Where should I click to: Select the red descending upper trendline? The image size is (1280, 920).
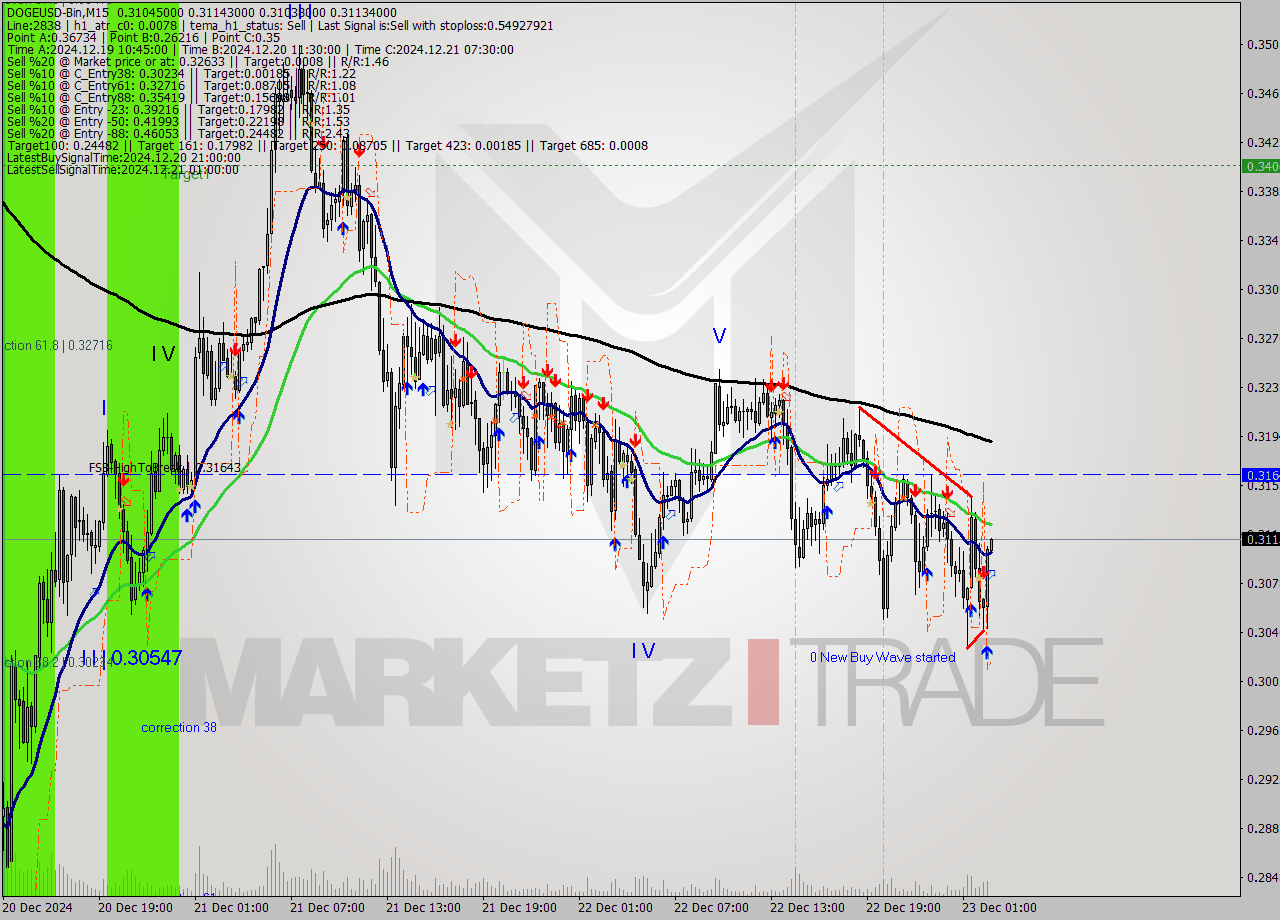915,451
